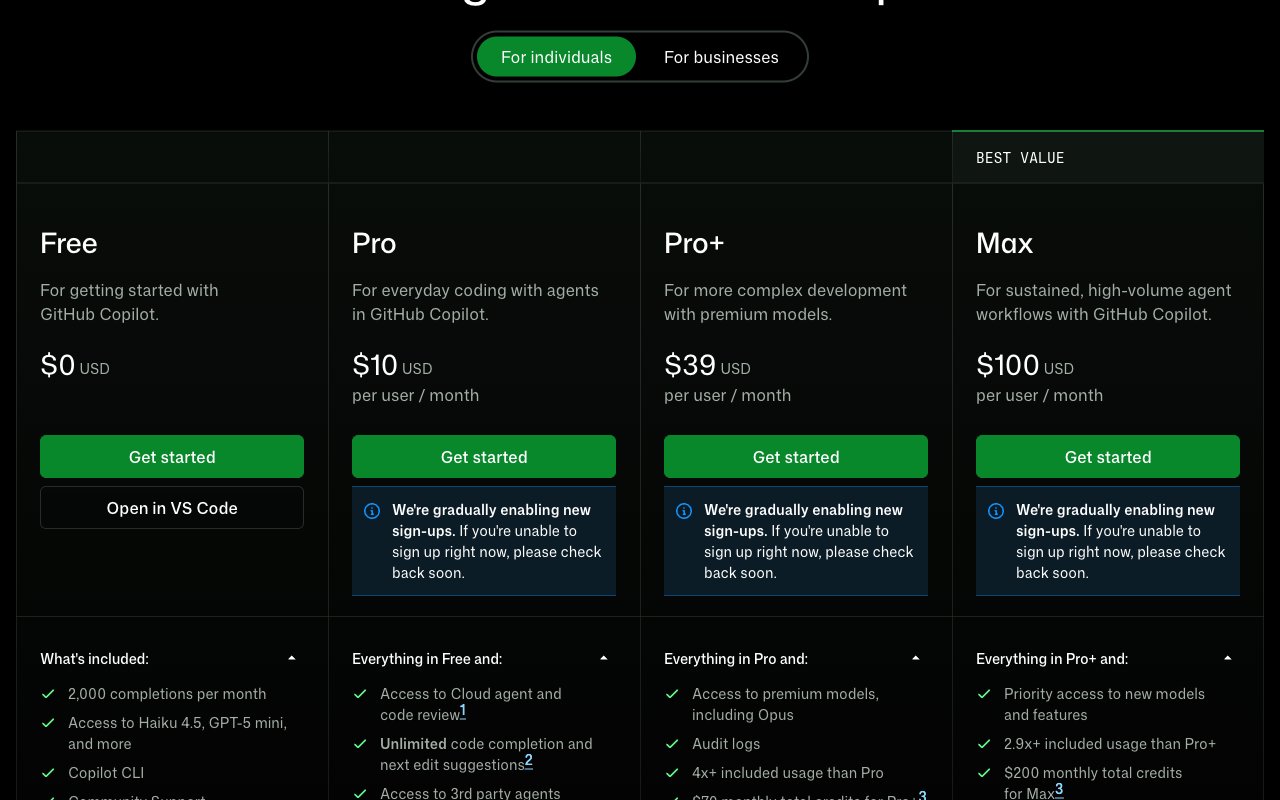This screenshot has width=1280, height=800.
Task: Click 'Audit logs' feature text
Action: pos(726,744)
